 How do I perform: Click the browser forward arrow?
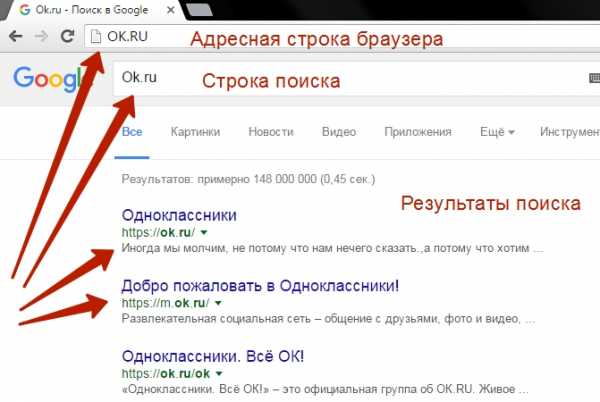click(41, 36)
